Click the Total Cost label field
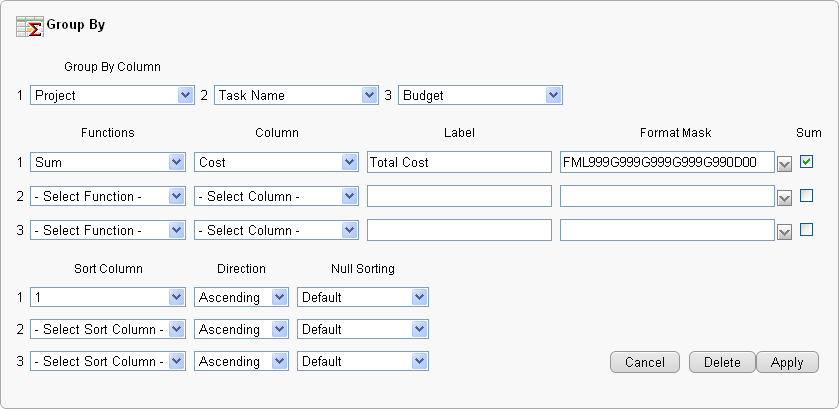This screenshot has width=839, height=409. (459, 162)
